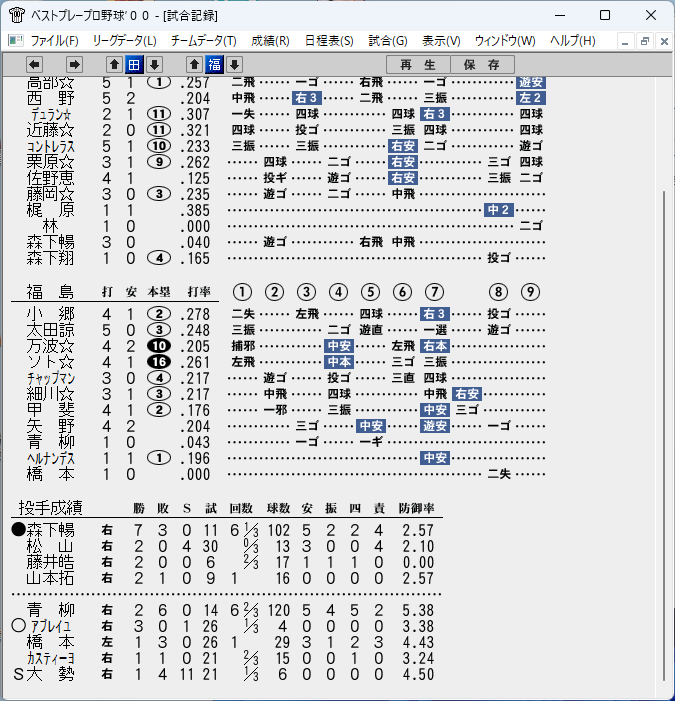Click the down arrow after 田 icon
Viewport: 675px width, 701px height.
[154, 65]
